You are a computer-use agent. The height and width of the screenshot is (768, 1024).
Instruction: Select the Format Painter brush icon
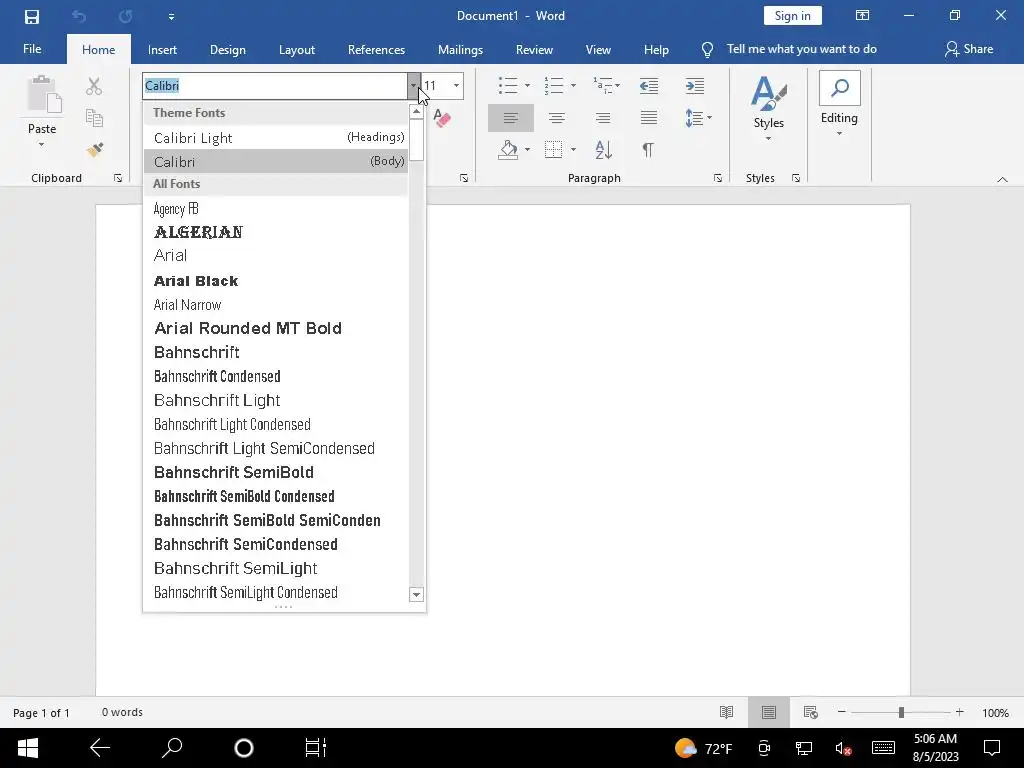click(x=95, y=150)
